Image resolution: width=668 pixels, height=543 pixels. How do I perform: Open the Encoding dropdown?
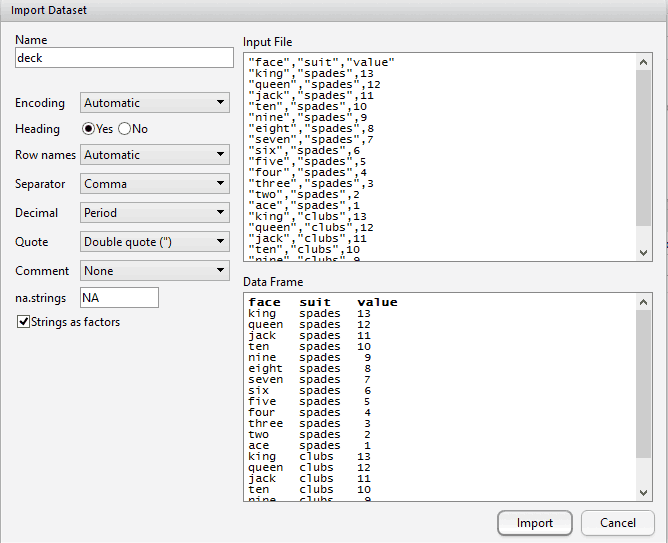[x=155, y=103]
